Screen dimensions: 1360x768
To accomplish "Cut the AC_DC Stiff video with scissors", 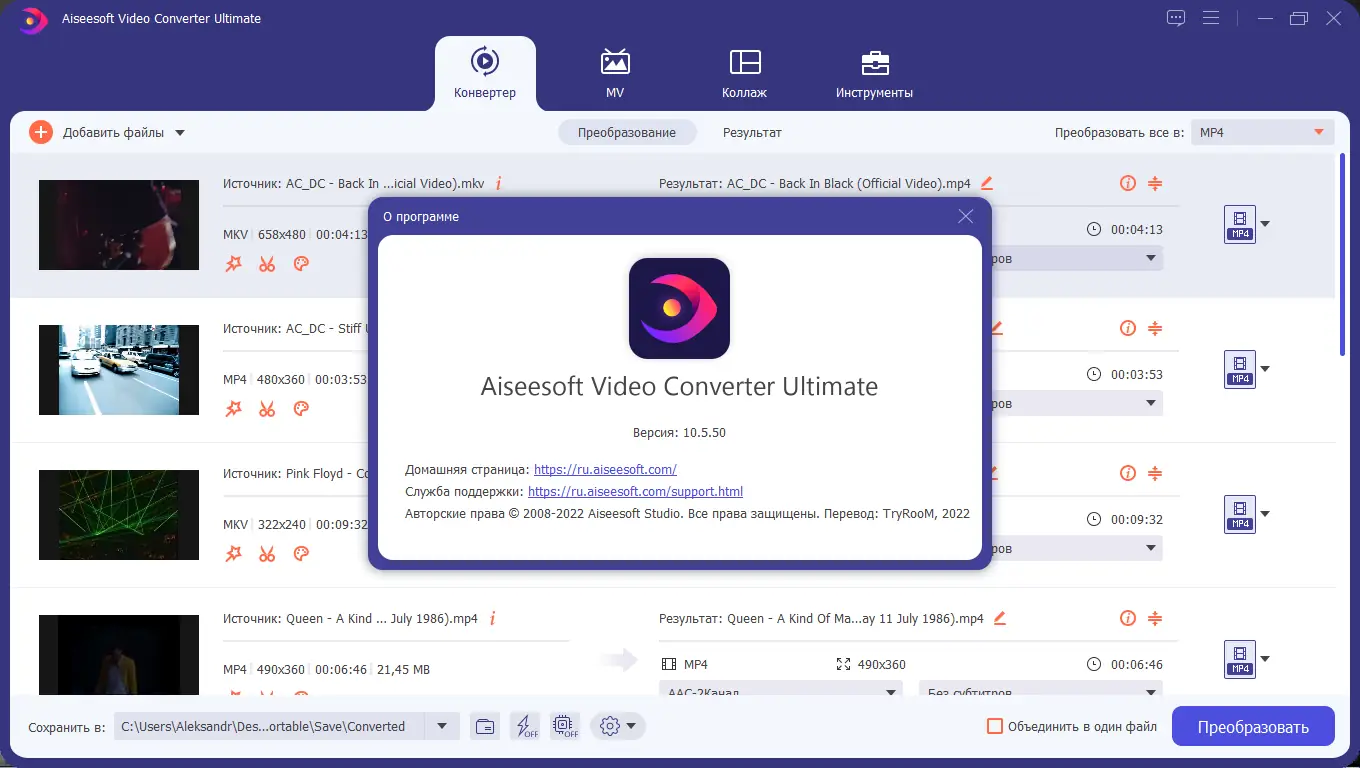I will [x=267, y=409].
